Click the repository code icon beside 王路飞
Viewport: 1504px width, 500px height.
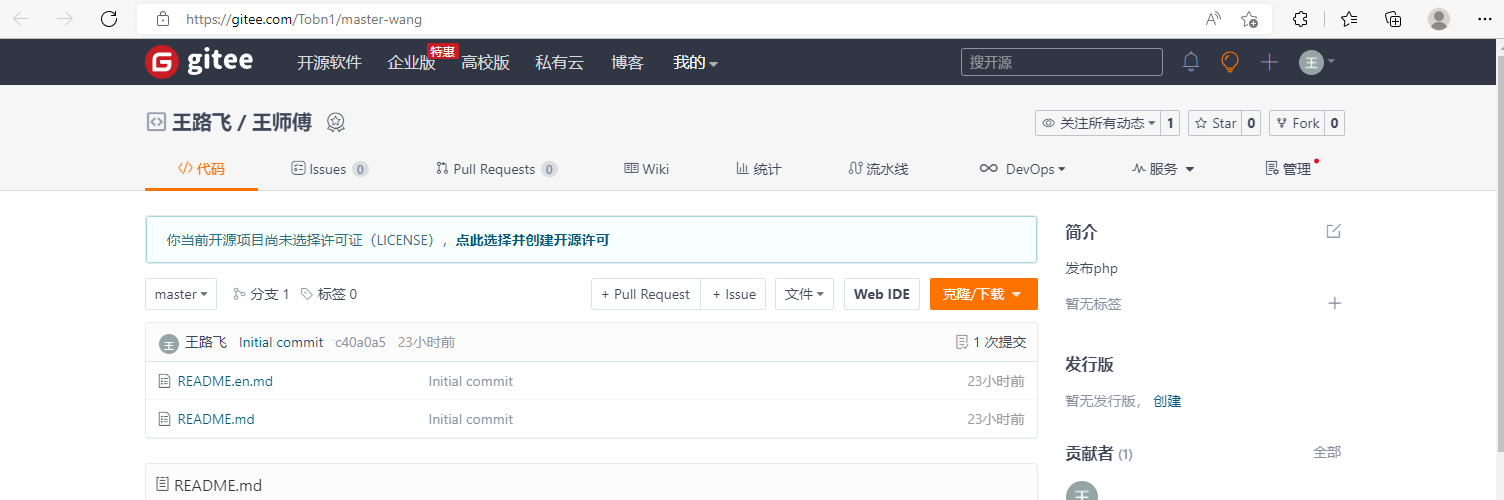[156, 122]
